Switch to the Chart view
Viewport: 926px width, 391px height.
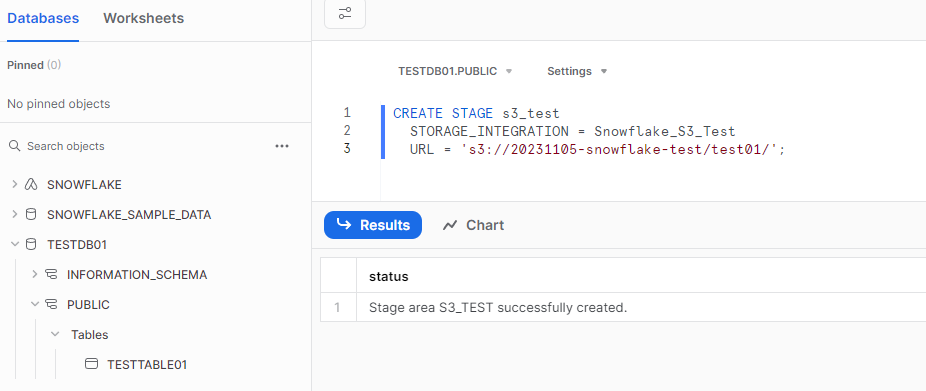(x=473, y=225)
